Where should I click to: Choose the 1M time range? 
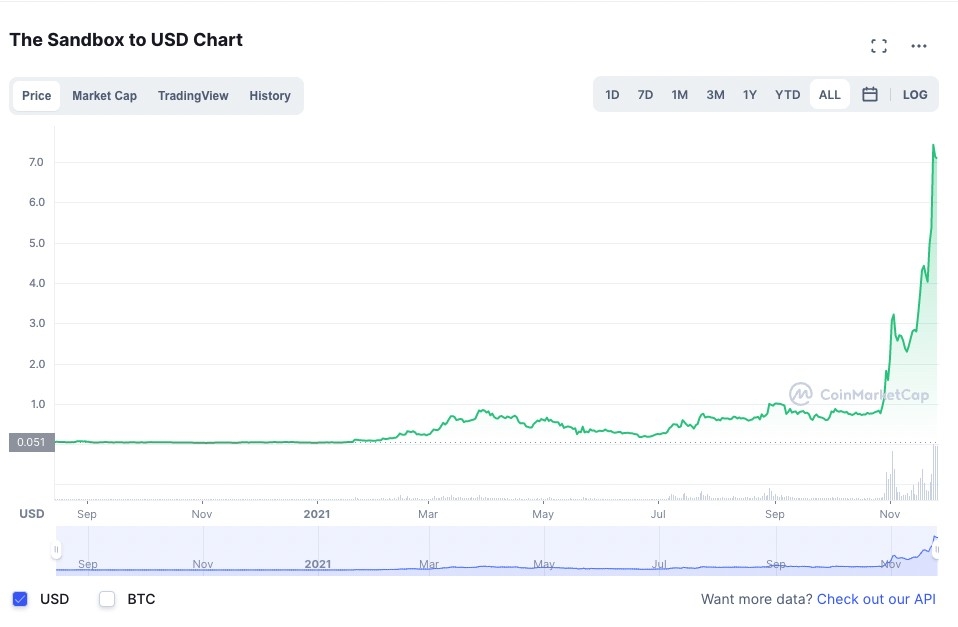[x=679, y=95]
